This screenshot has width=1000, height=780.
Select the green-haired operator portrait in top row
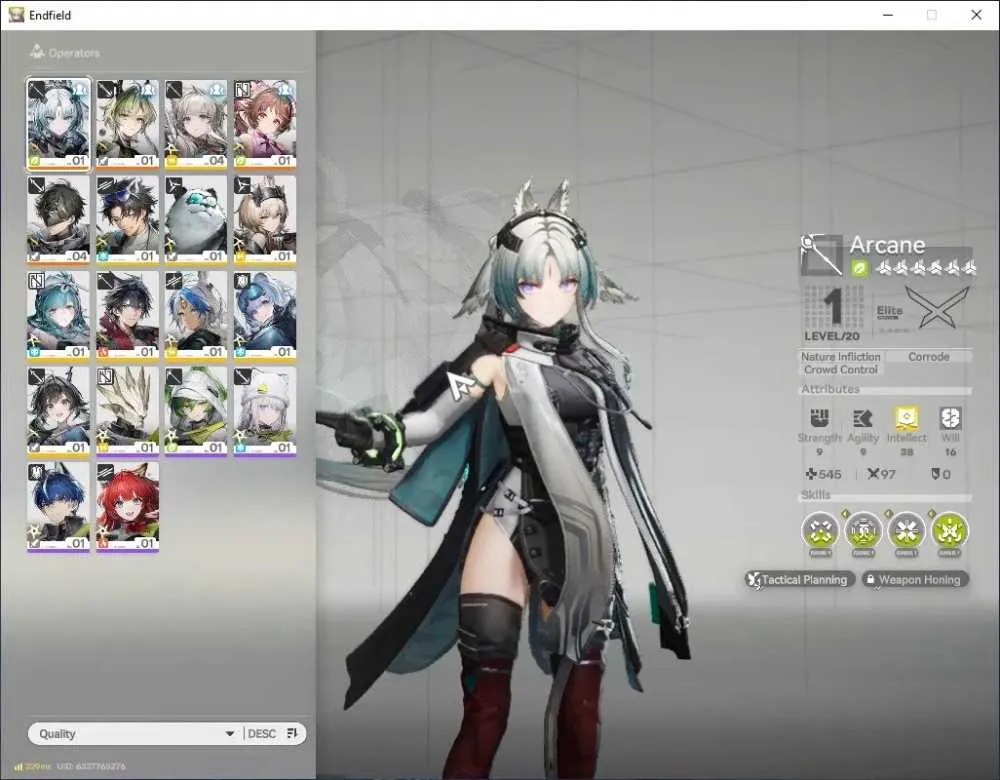click(128, 124)
